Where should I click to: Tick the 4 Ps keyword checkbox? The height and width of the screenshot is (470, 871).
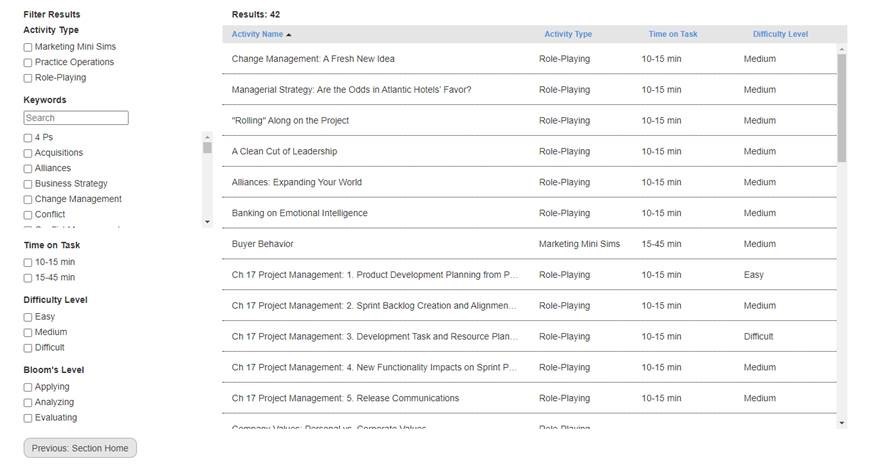(28, 138)
